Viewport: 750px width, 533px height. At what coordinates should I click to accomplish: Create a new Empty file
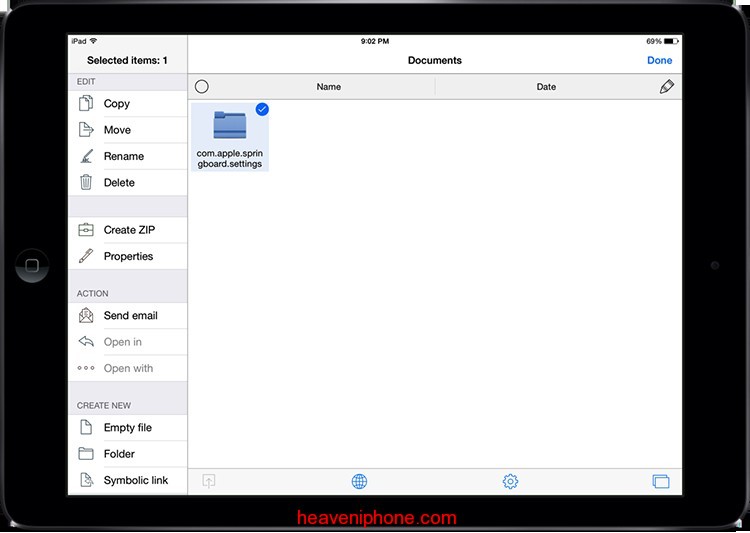click(127, 428)
